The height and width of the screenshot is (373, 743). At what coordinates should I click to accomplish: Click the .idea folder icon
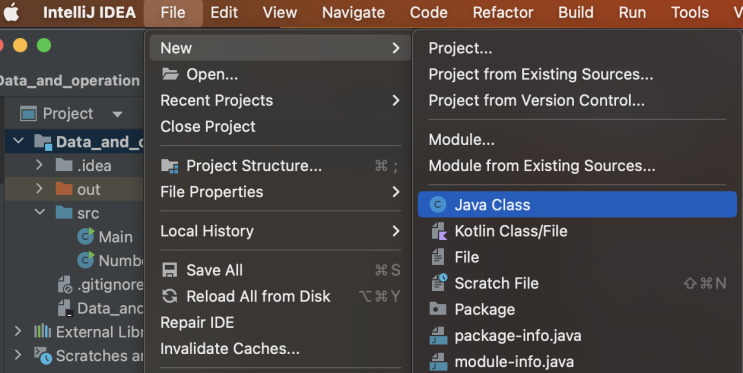[64, 165]
